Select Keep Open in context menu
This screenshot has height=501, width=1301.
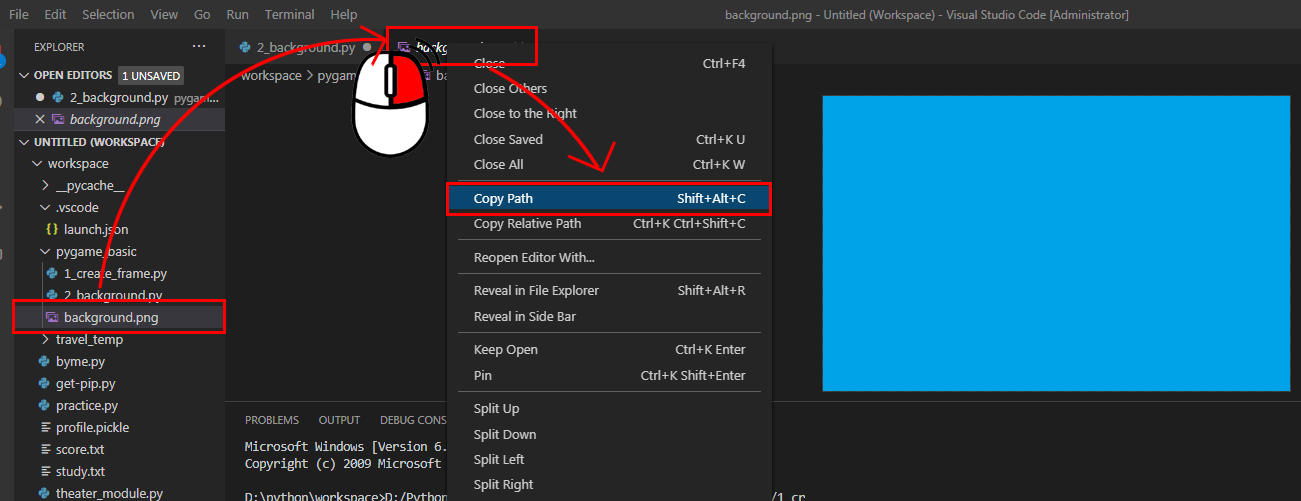click(609, 349)
